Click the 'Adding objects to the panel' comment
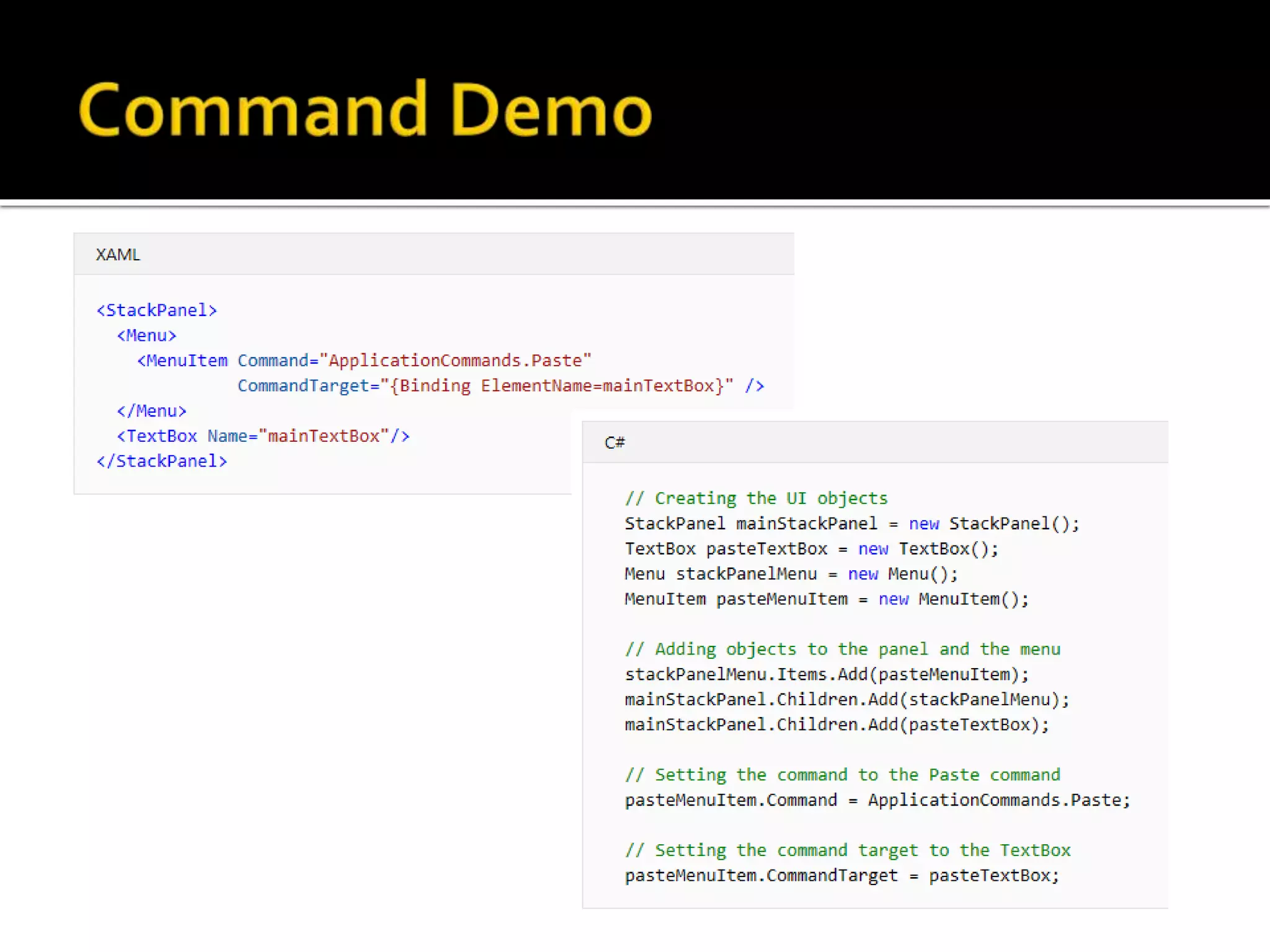The width and height of the screenshot is (1270, 952). pyautogui.click(x=842, y=650)
